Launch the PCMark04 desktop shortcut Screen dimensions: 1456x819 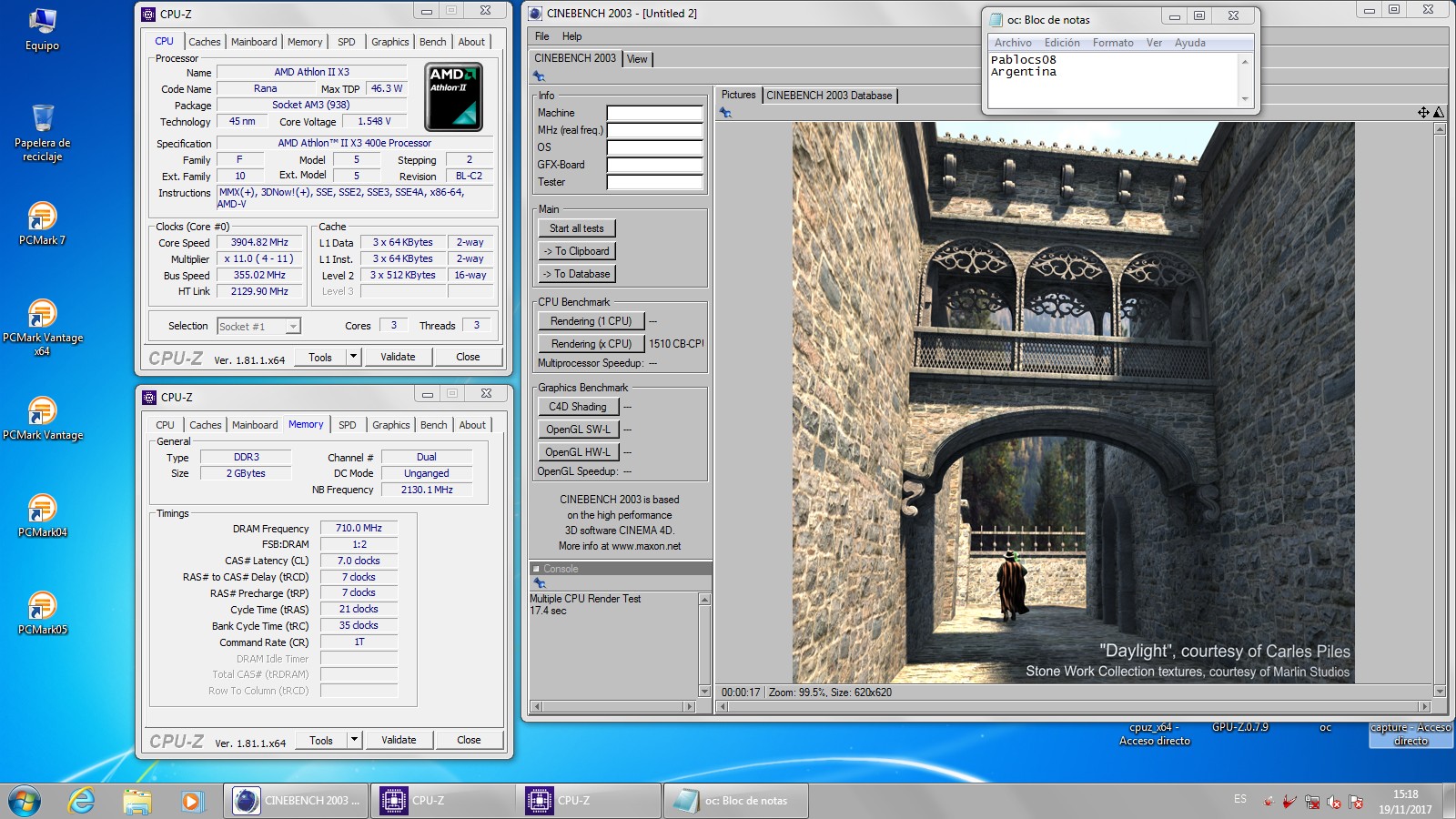(x=42, y=516)
